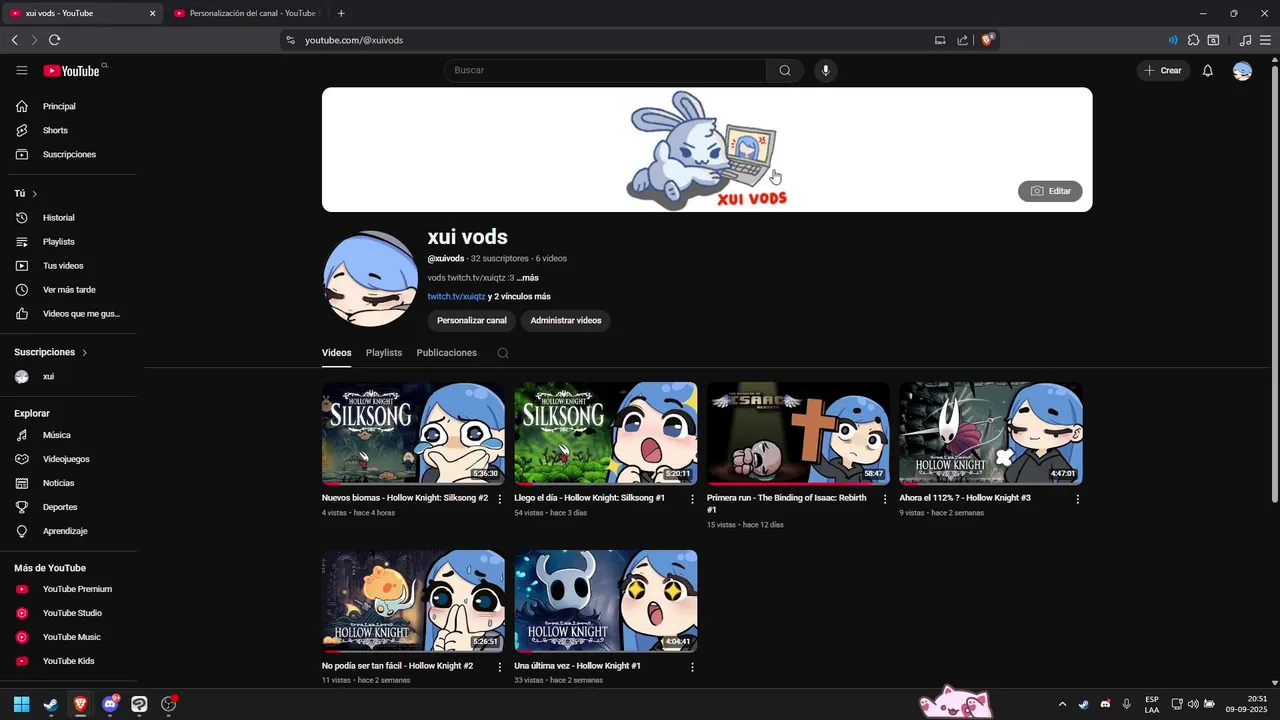Screen dimensions: 1280x720
Task: Click the Crear button
Action: click(x=1163, y=70)
